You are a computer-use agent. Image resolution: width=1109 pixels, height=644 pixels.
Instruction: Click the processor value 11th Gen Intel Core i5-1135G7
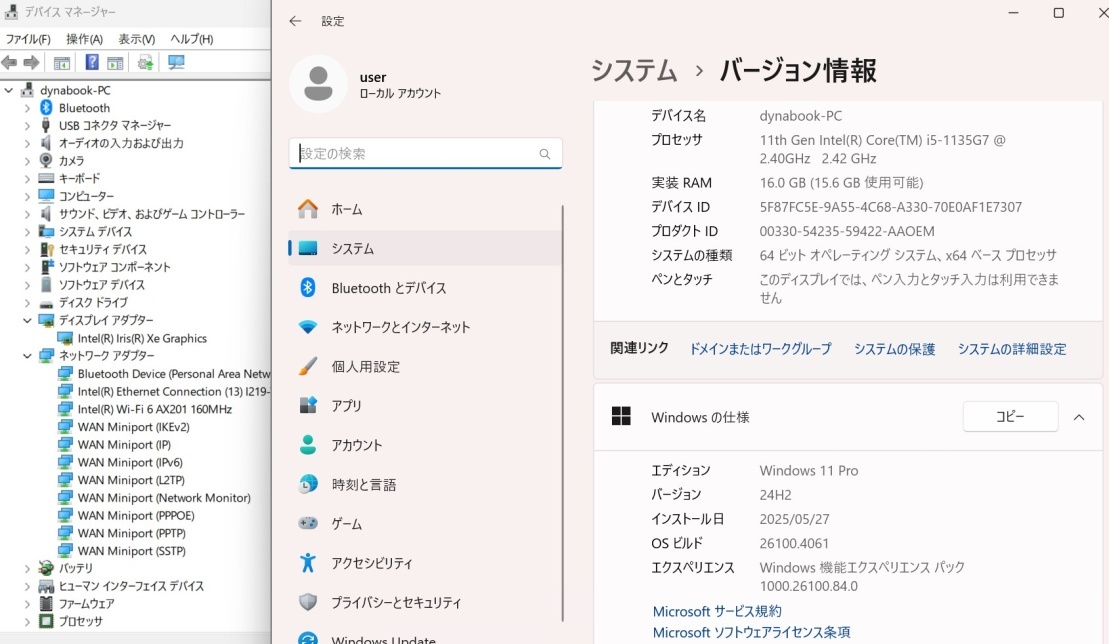click(x=883, y=149)
